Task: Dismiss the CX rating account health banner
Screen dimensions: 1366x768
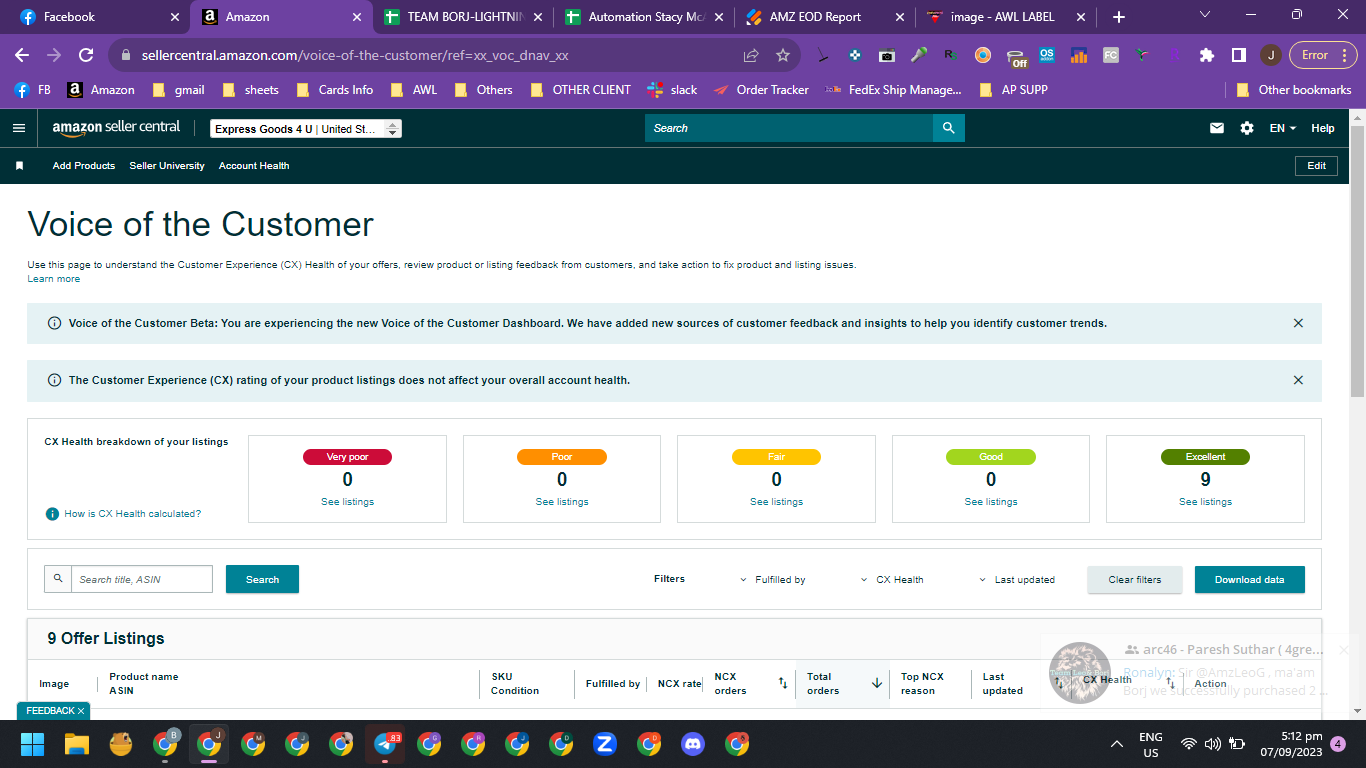Action: (1298, 380)
